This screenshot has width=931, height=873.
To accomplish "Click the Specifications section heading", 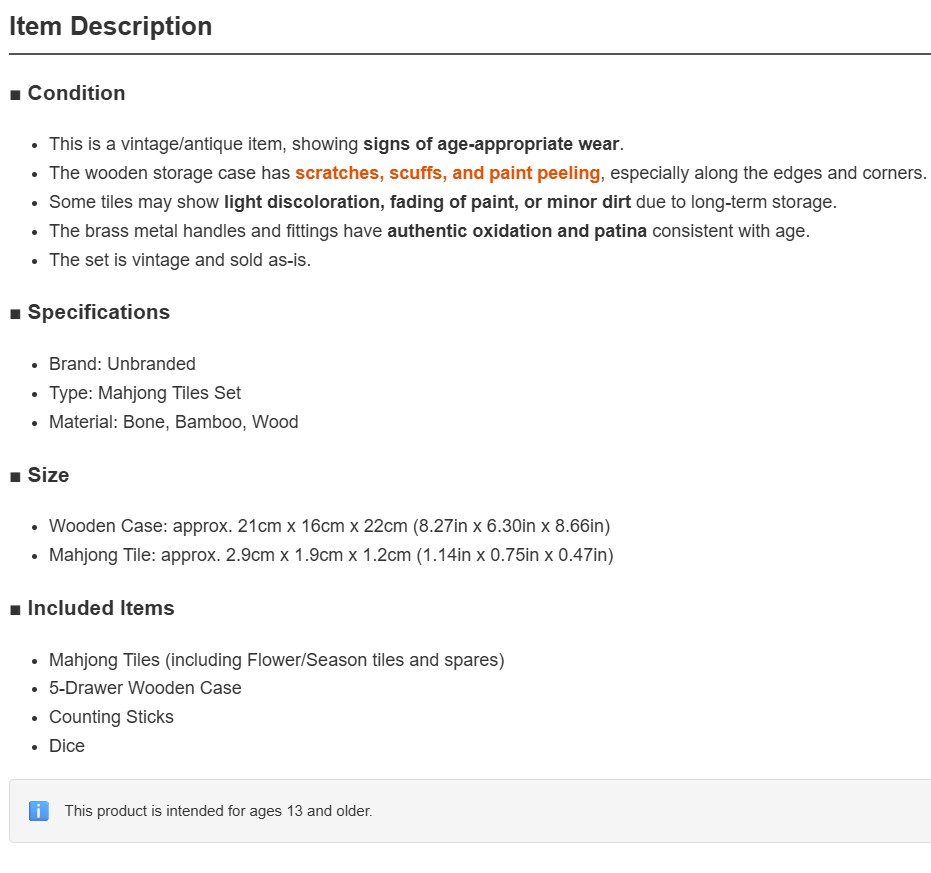I will click(99, 312).
